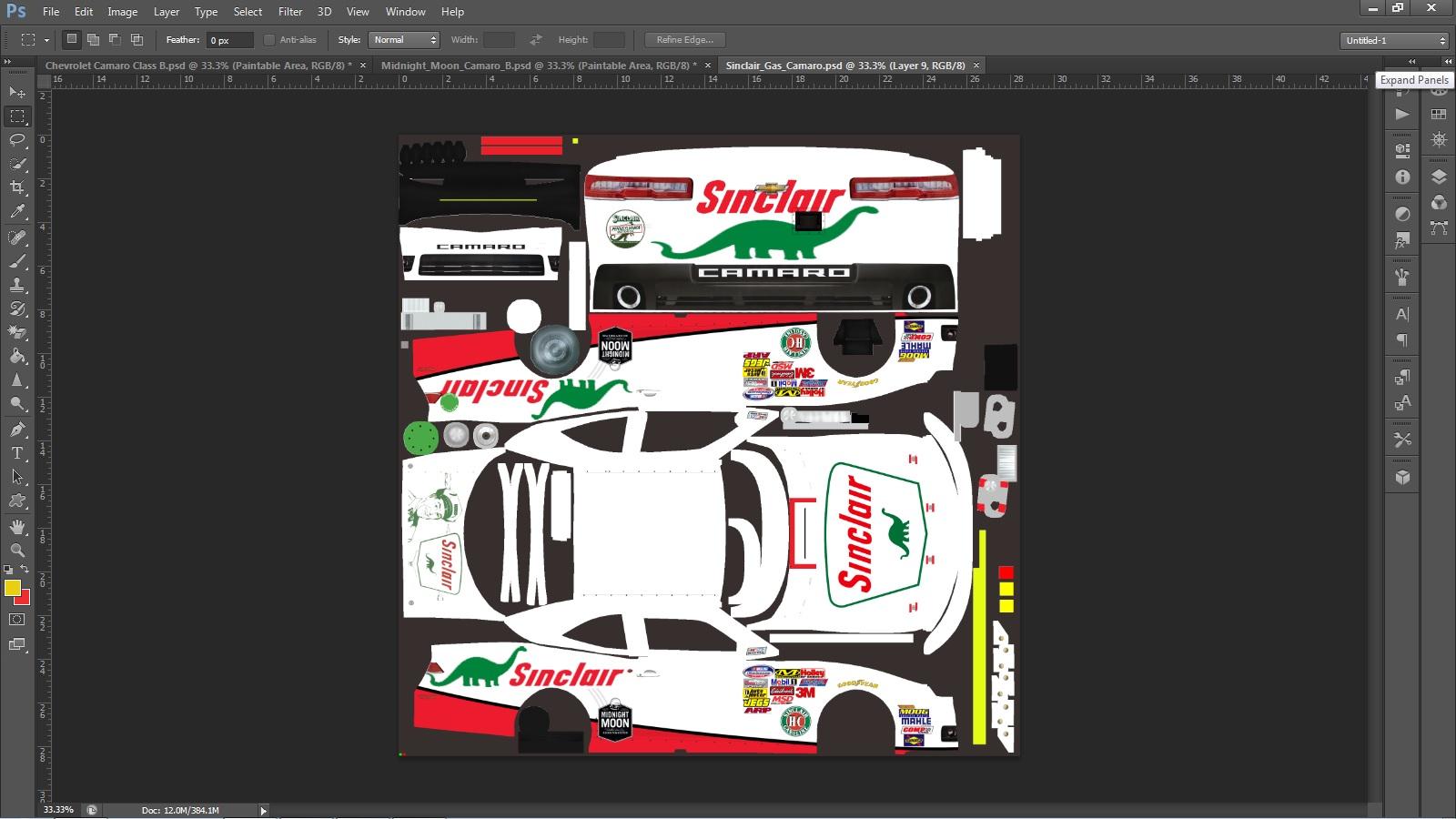Viewport: 1456px width, 819px height.
Task: Open the Properties panel icon
Action: point(1402,150)
